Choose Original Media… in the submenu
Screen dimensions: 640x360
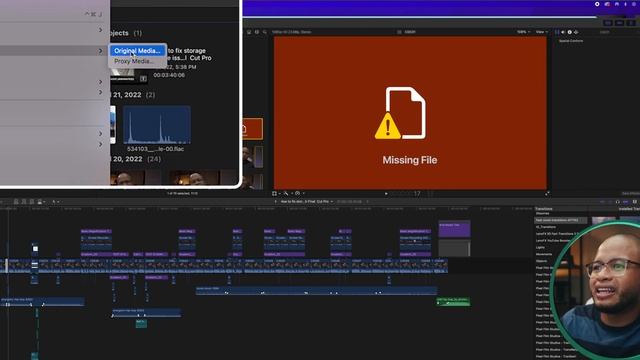[137, 51]
